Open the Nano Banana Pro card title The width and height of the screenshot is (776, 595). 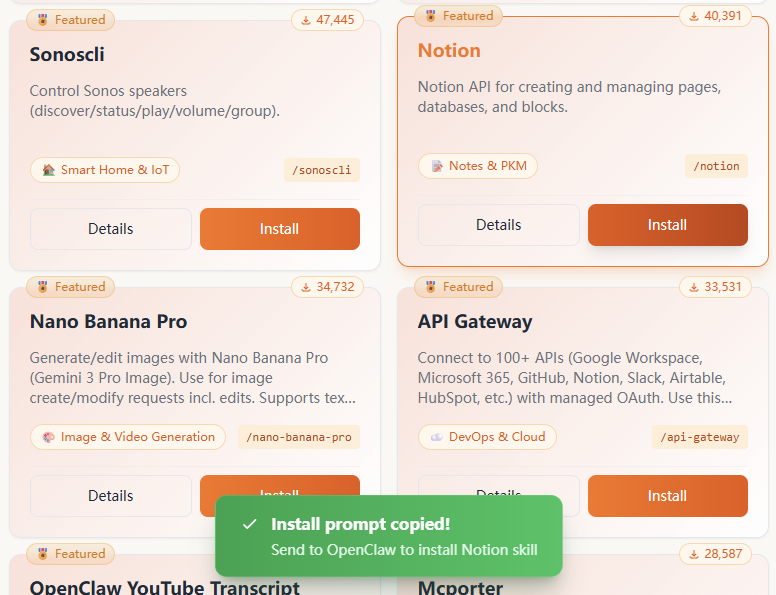pyautogui.click(x=108, y=321)
